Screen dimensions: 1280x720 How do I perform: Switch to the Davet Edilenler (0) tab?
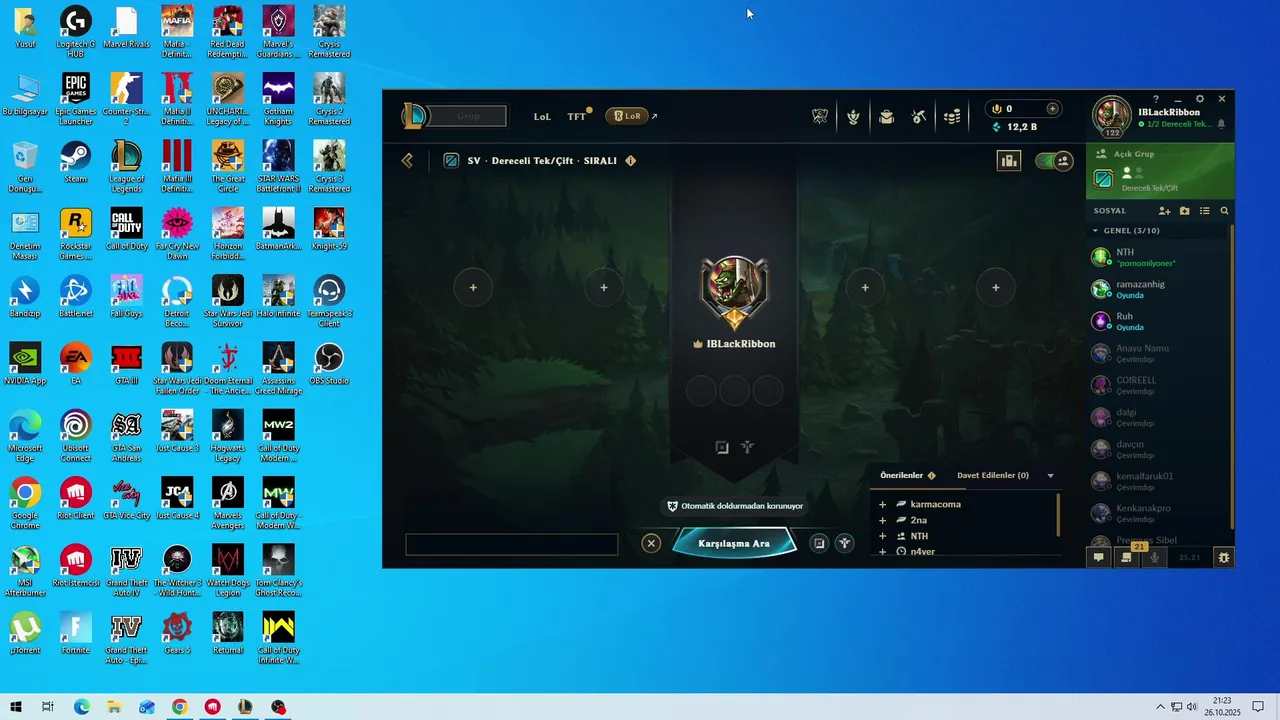coord(993,475)
